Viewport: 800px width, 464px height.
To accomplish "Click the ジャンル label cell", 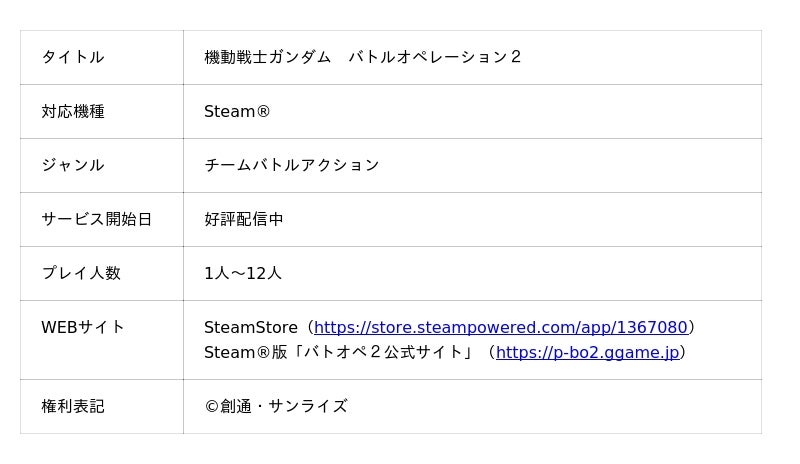I will (102, 165).
